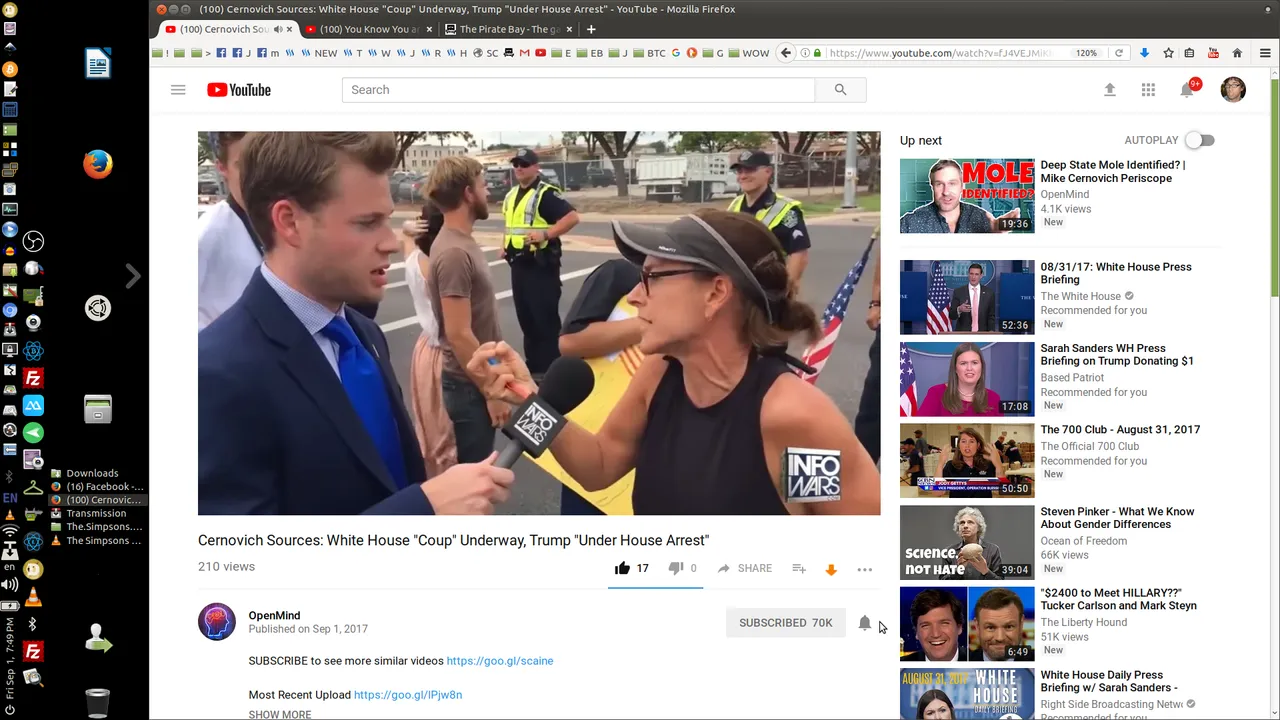1280x720 pixels.
Task: Open Steven Pinker Gender Differences thumbnail
Action: pos(967,542)
